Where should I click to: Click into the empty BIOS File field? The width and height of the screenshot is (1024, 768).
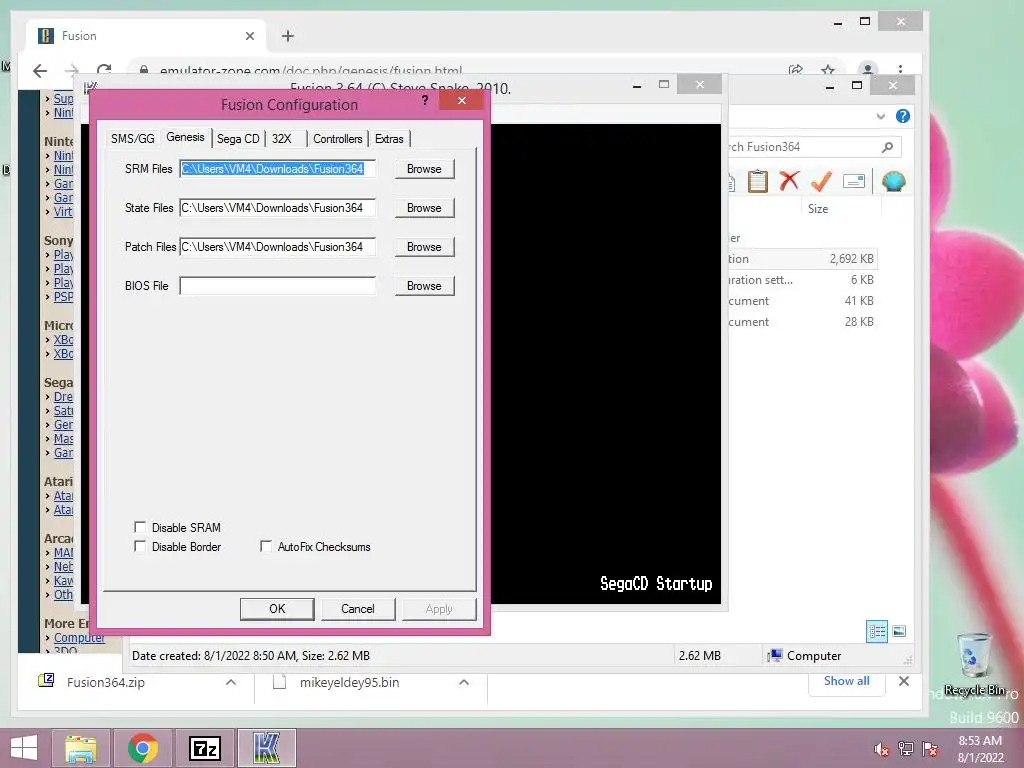click(278, 286)
